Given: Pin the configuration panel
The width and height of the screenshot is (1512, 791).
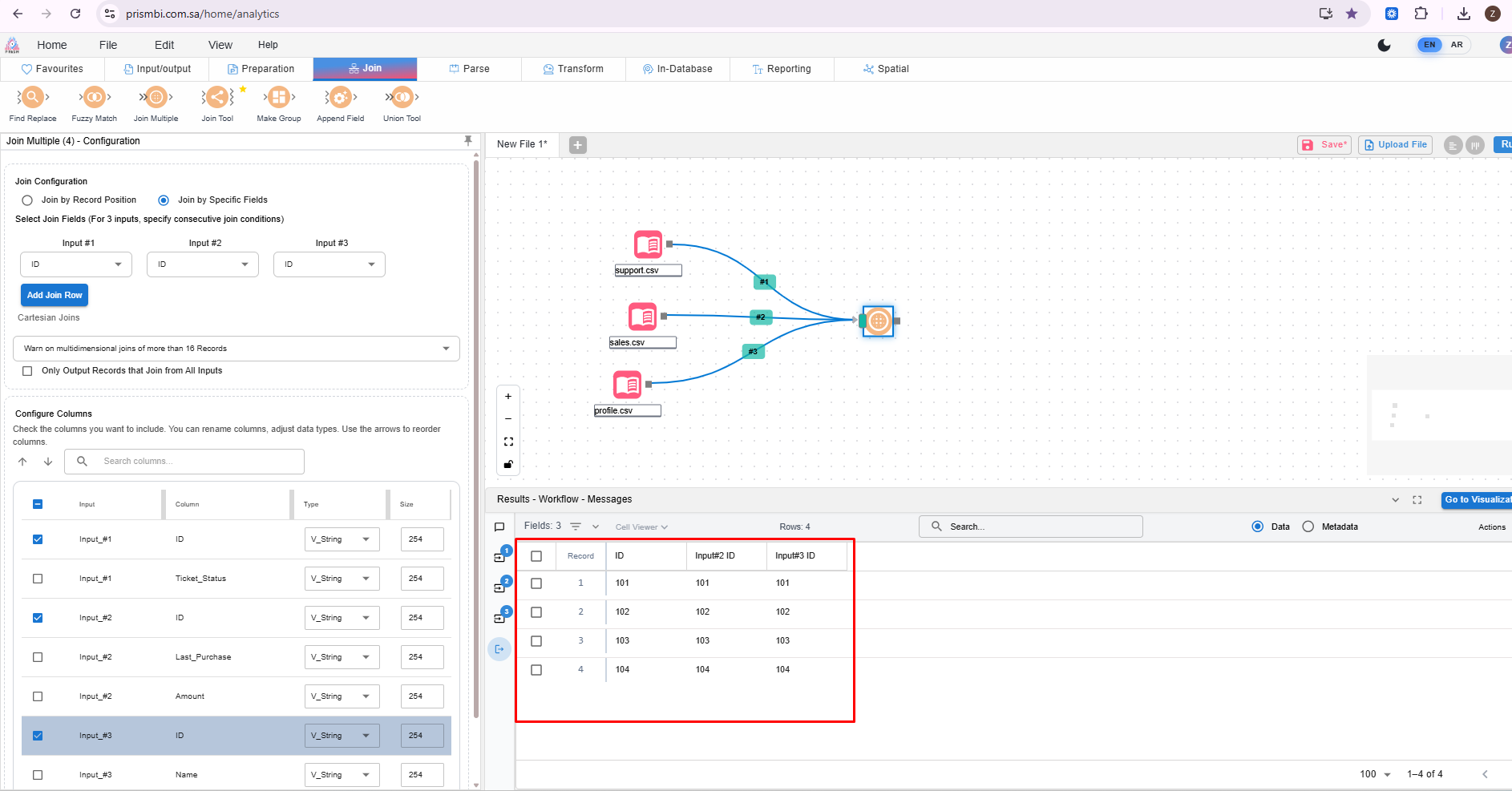Looking at the screenshot, I should pyautogui.click(x=468, y=141).
